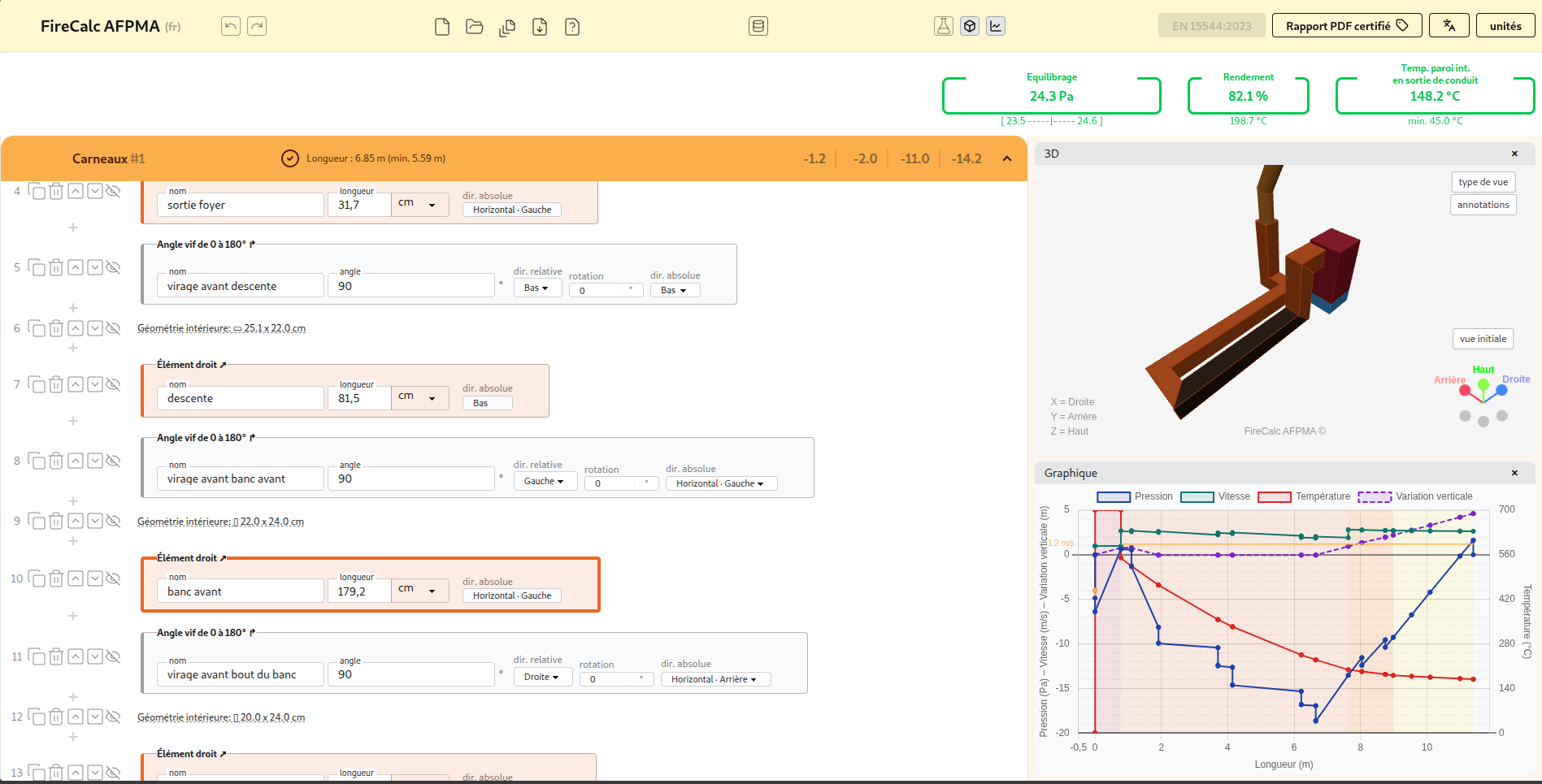Toggle visibility eye for row 5
This screenshot has width=1542, height=784.
pos(114,267)
